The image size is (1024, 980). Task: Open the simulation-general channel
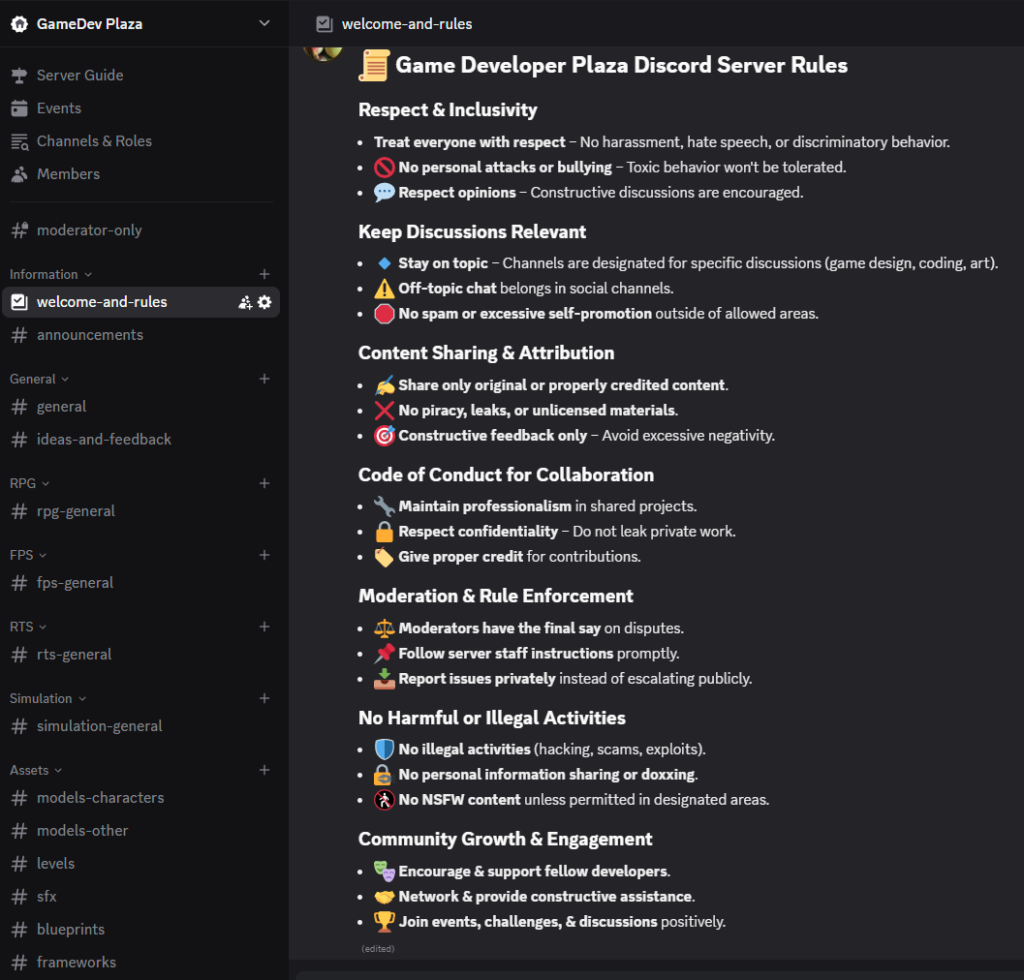pyautogui.click(x=141, y=727)
